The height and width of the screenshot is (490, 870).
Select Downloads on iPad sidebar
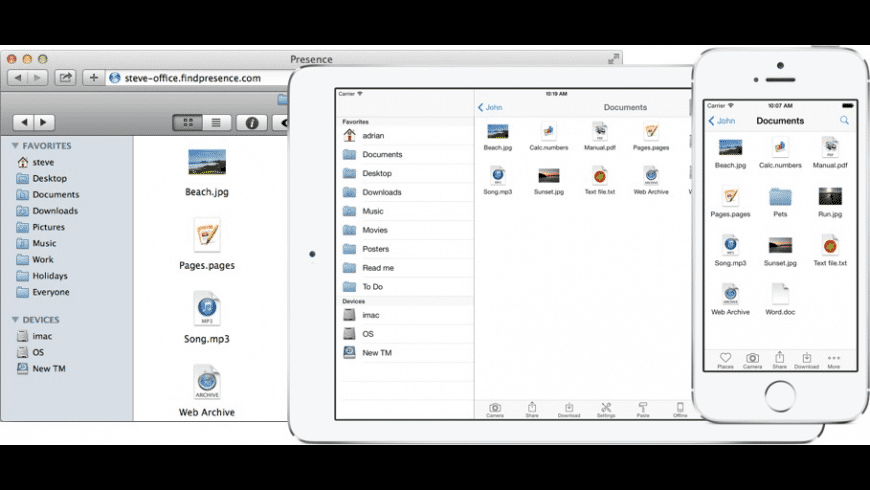[405, 192]
